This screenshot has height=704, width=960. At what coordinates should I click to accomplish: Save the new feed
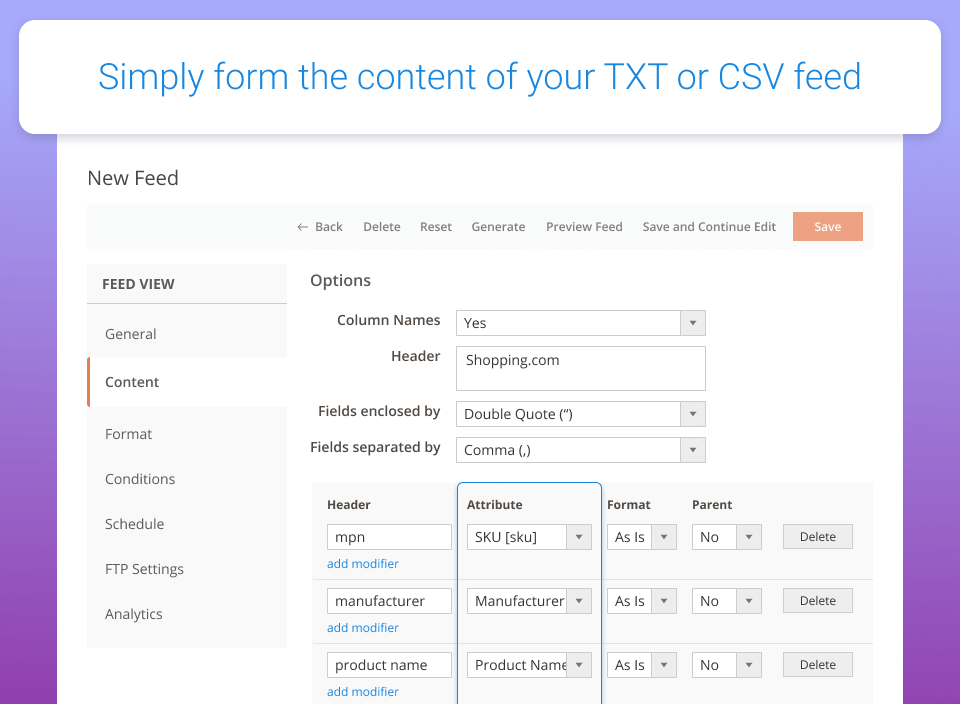[x=827, y=226]
